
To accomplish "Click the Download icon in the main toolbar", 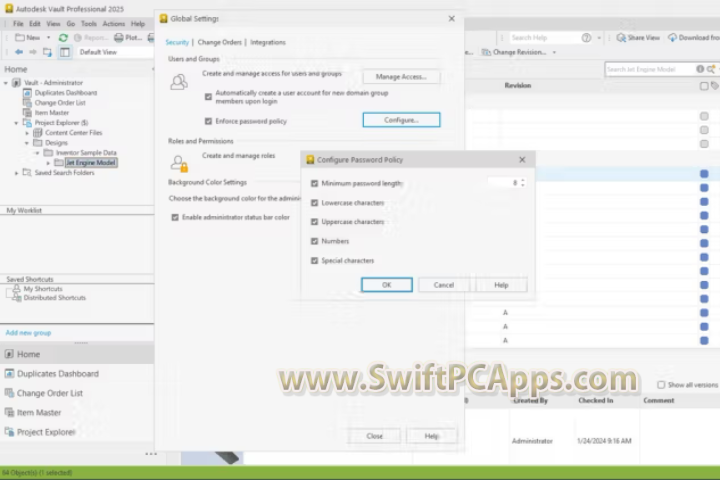I will (673, 38).
